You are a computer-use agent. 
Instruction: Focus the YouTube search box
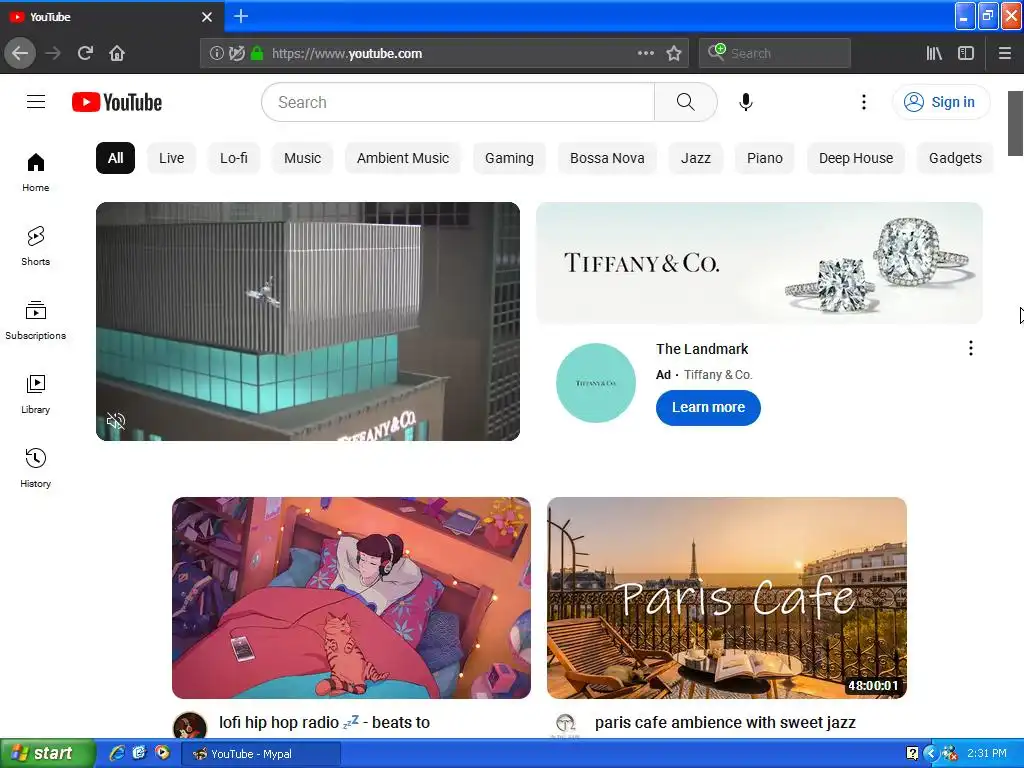tap(458, 102)
